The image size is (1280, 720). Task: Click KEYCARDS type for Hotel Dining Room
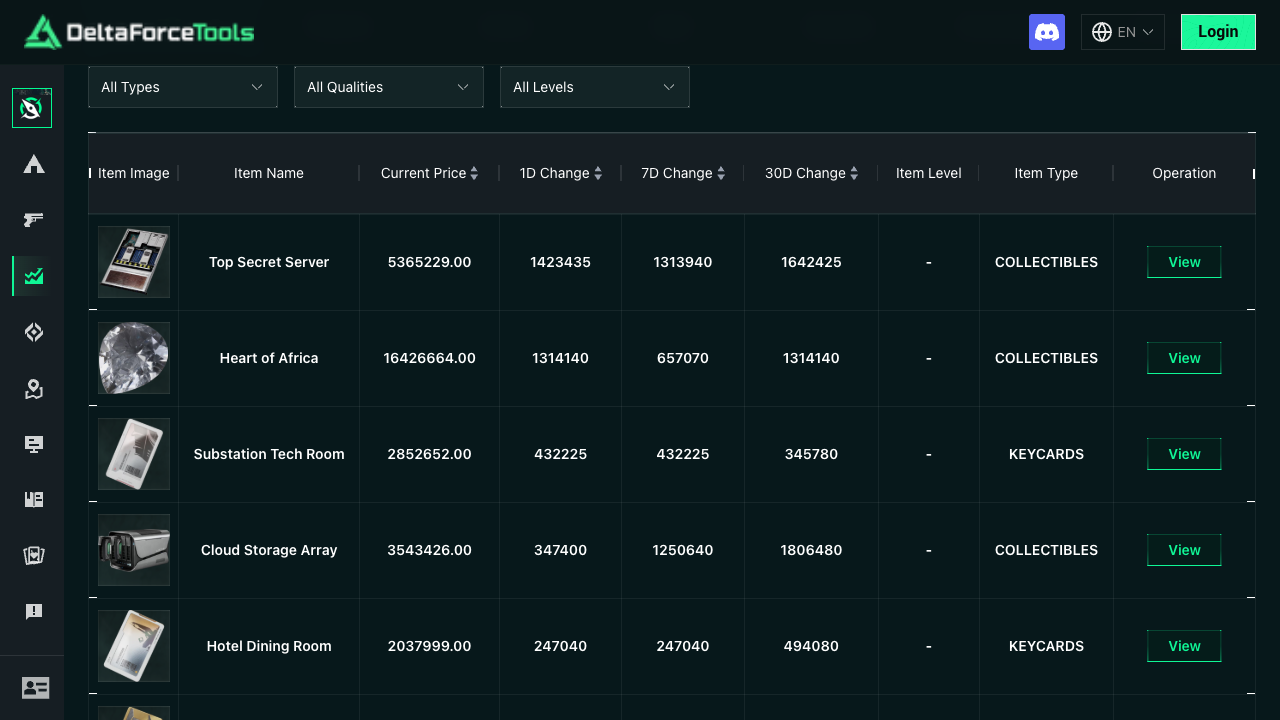tap(1046, 646)
